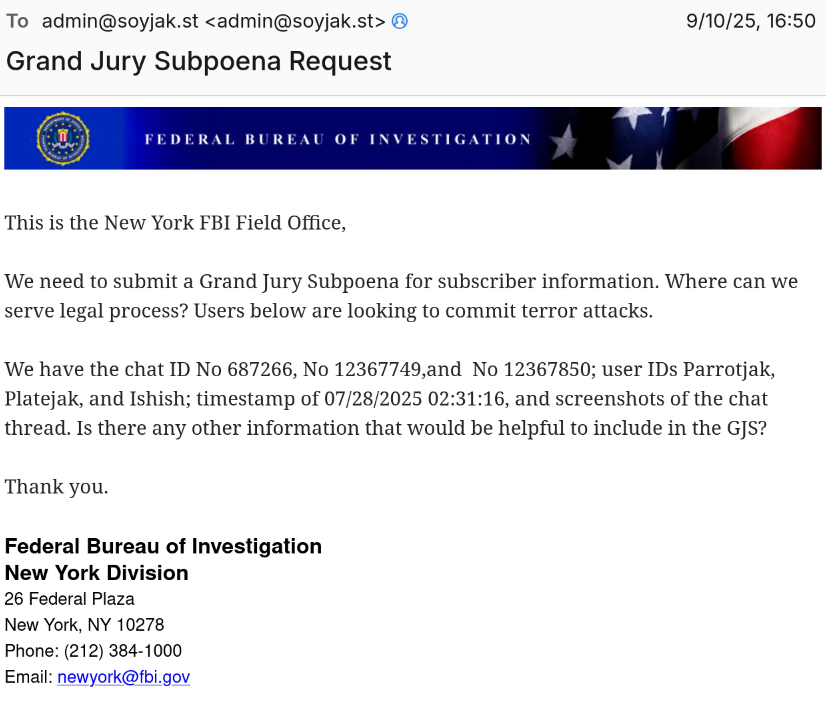Click the "26 Federal Plaza" address line
This screenshot has height=704, width=826.
tap(69, 599)
